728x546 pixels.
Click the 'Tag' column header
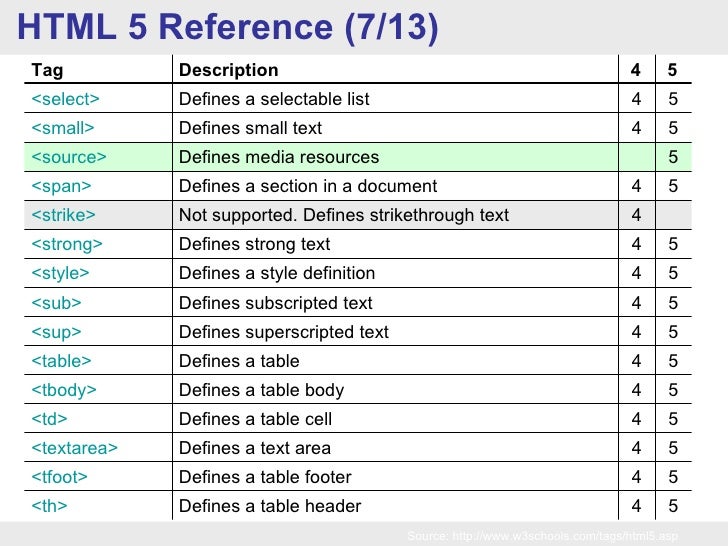pyautogui.click(x=47, y=71)
